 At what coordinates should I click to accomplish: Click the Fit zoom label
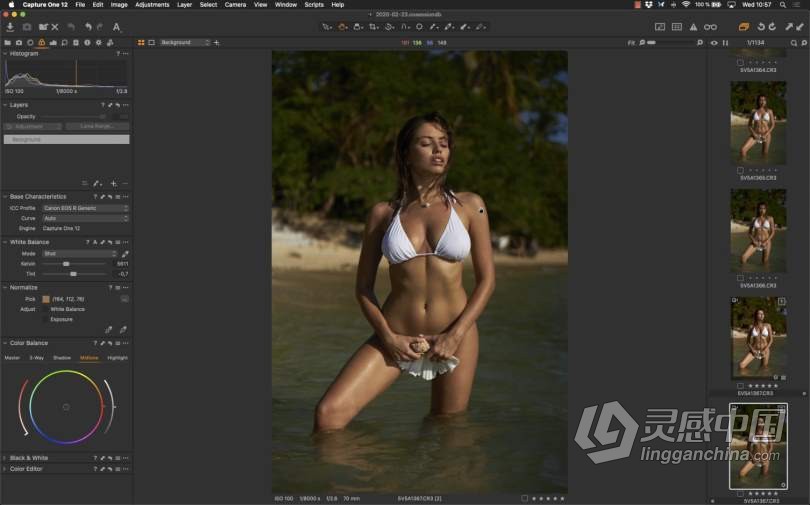click(x=631, y=43)
